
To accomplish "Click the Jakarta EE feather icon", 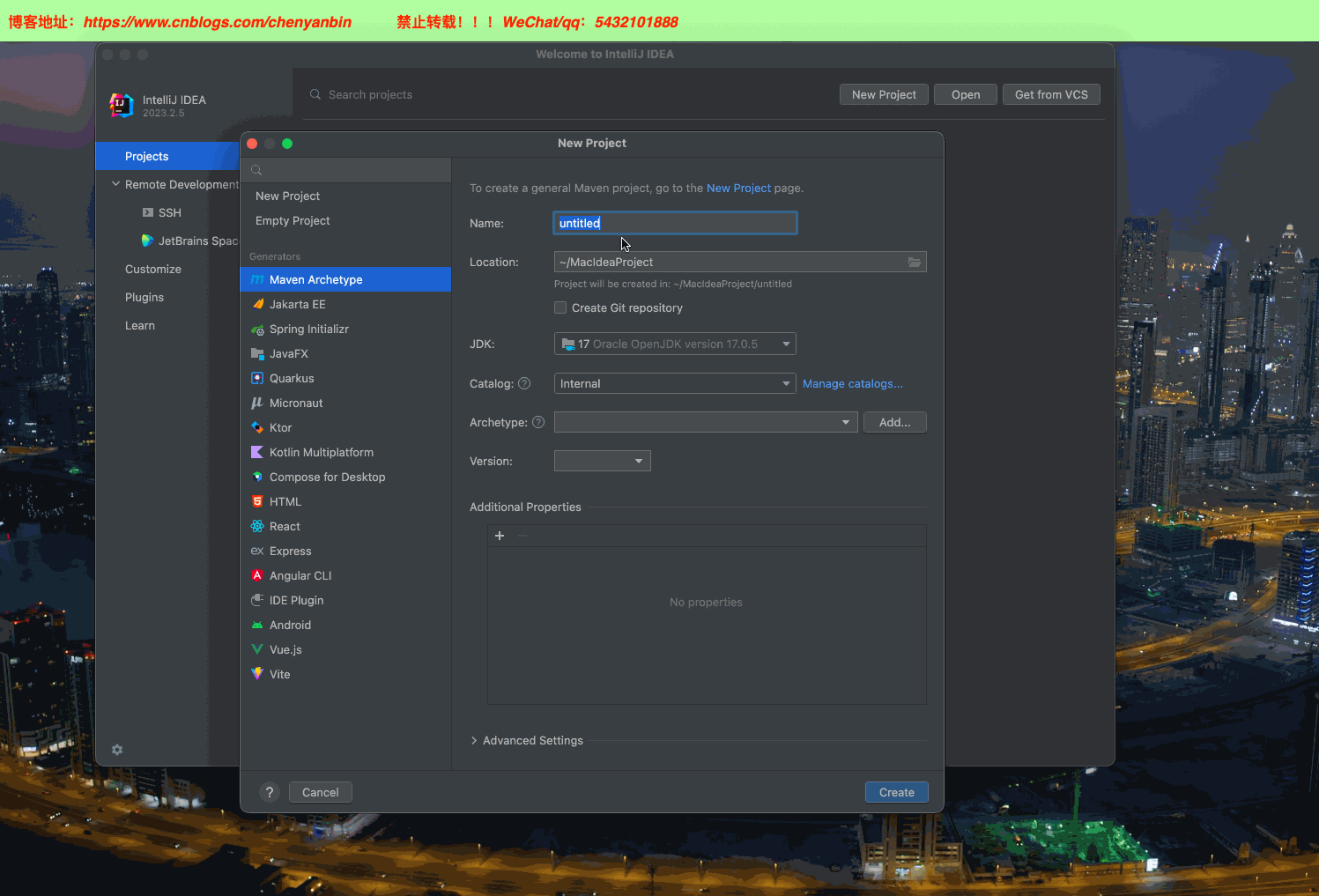I will 257,304.
